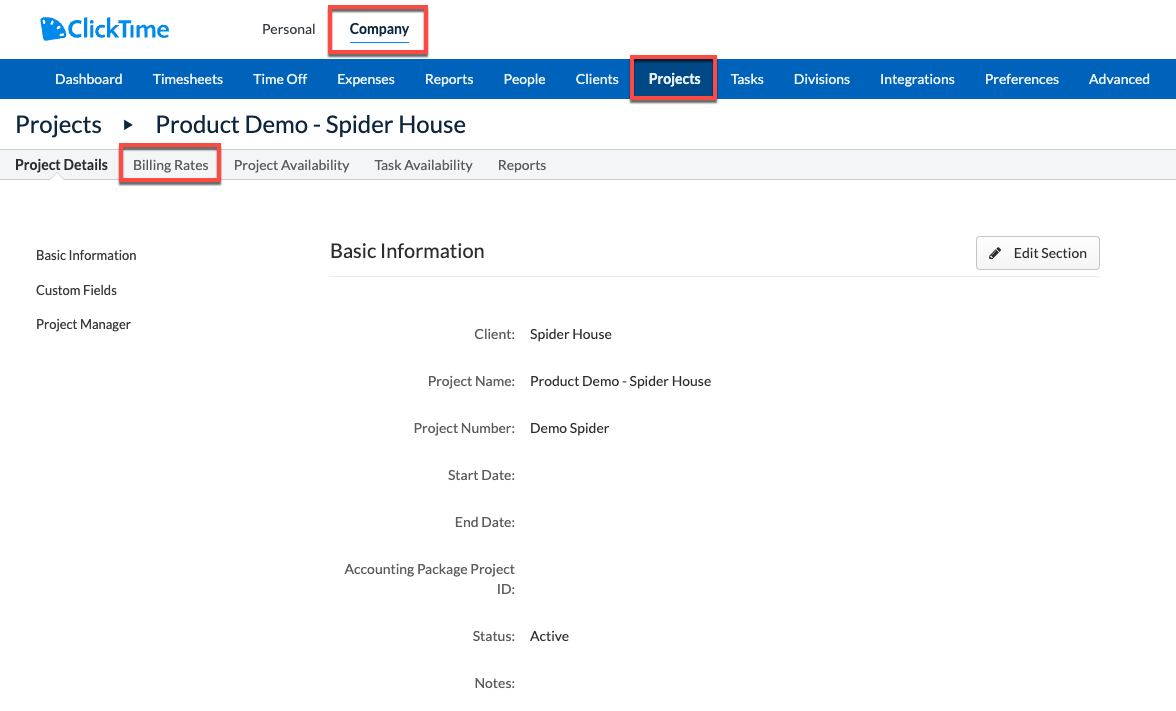Jump to Custom Fields section
The image size is (1176, 711).
pyautogui.click(x=76, y=290)
